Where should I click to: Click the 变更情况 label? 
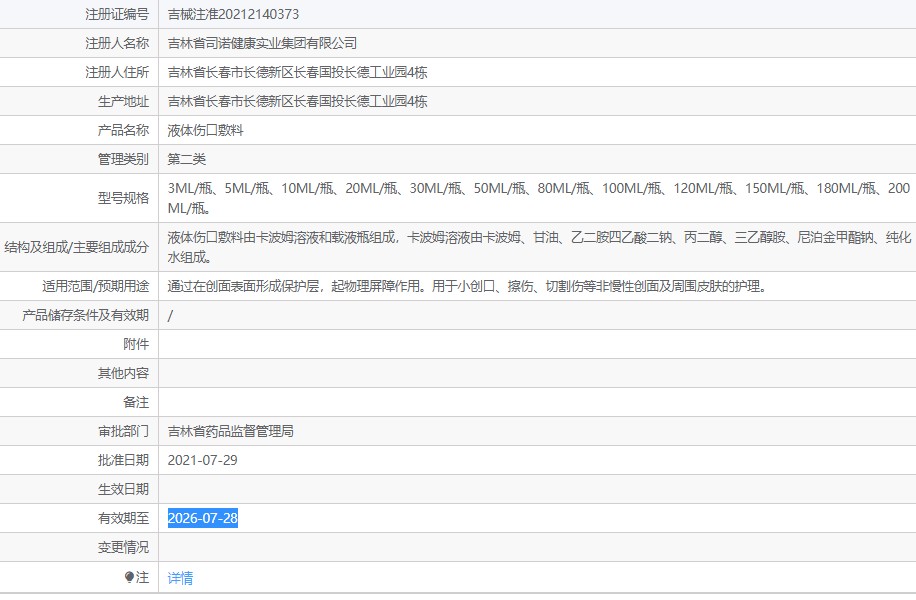point(123,547)
